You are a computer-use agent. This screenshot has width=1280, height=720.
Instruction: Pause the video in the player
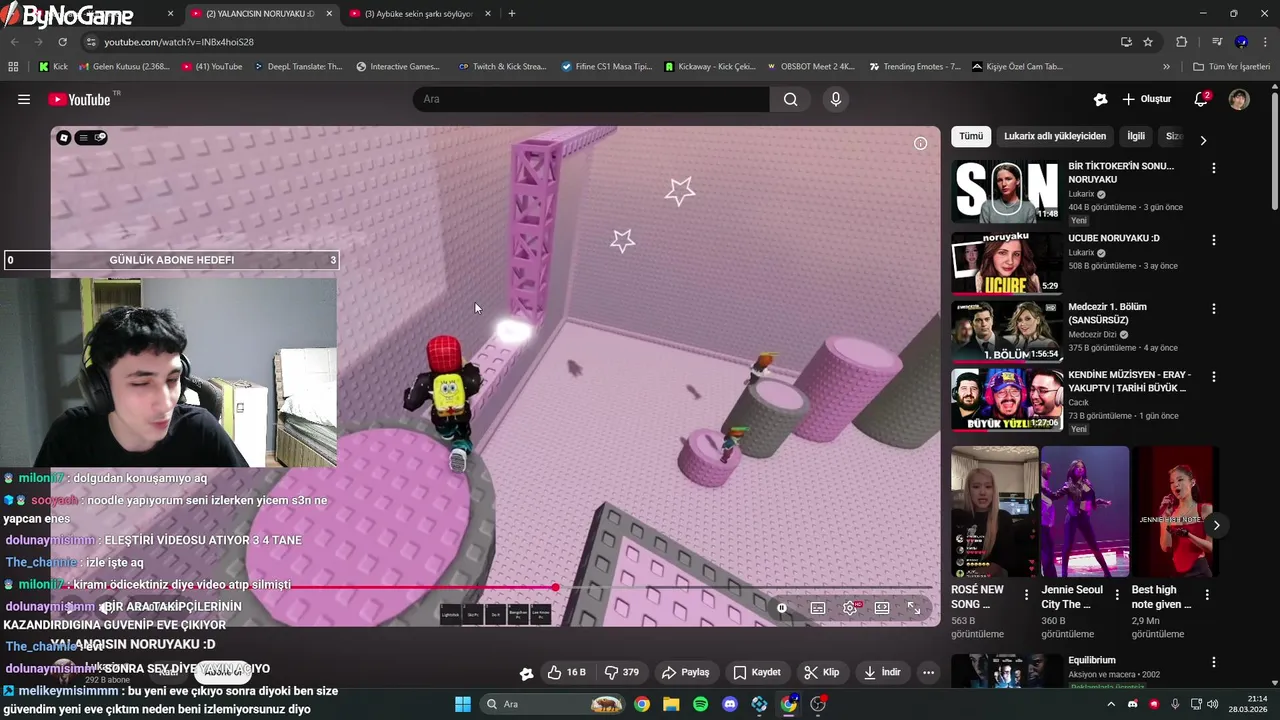(782, 607)
